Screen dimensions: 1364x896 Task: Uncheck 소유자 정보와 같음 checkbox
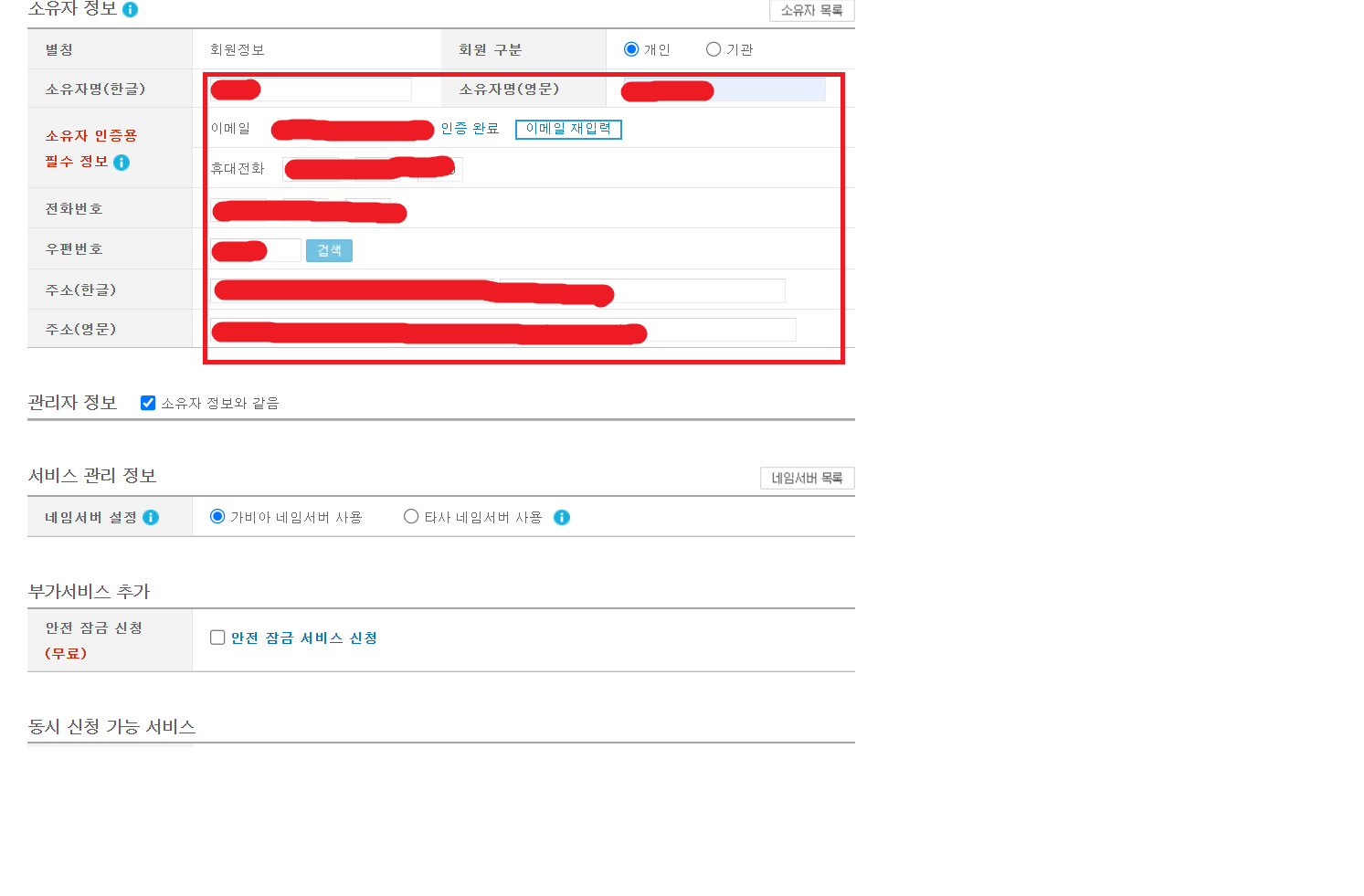tap(148, 403)
